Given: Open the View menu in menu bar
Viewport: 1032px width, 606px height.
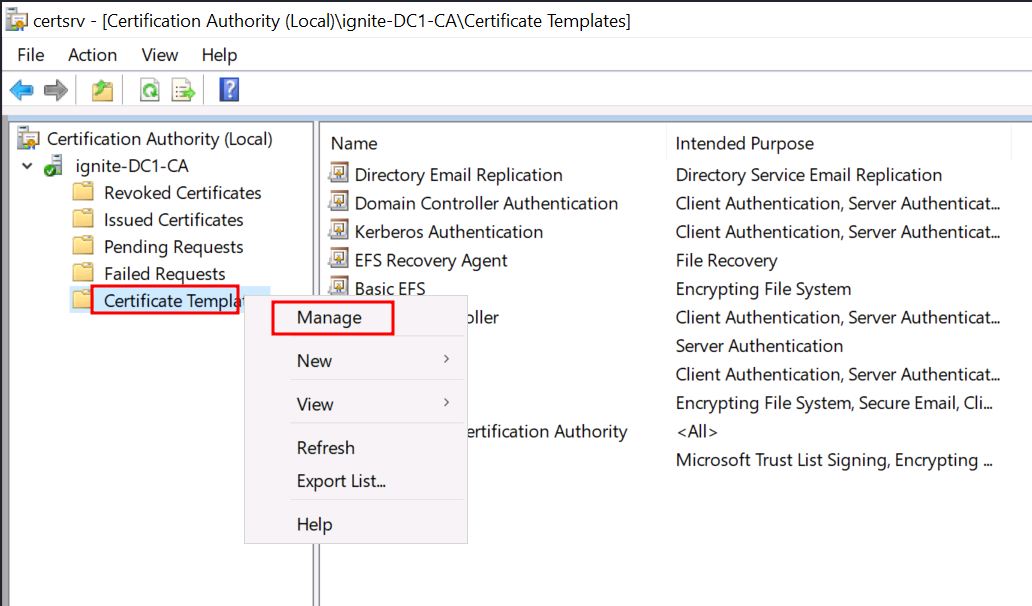Looking at the screenshot, I should click(x=160, y=55).
